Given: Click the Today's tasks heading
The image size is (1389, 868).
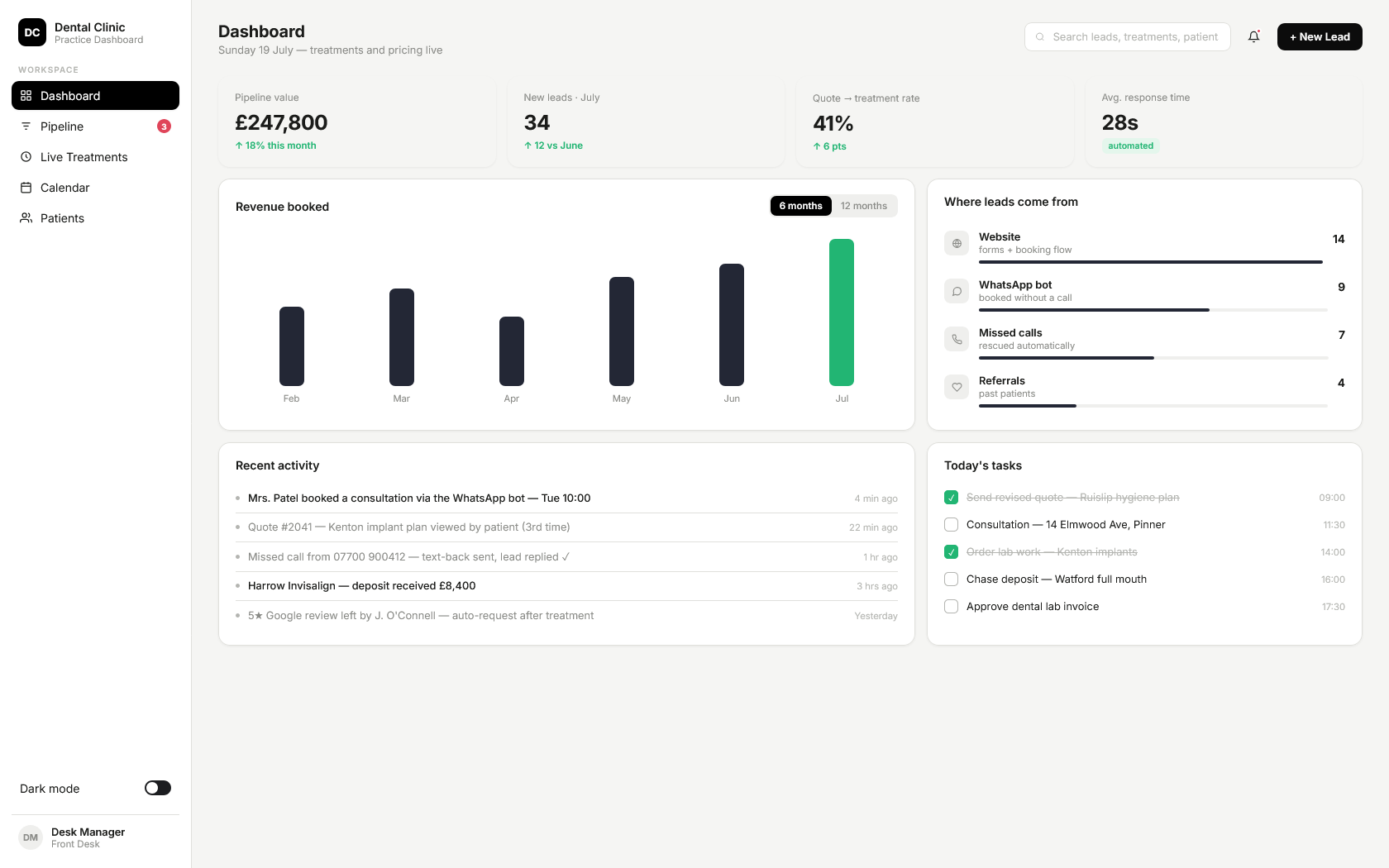Looking at the screenshot, I should [x=983, y=465].
